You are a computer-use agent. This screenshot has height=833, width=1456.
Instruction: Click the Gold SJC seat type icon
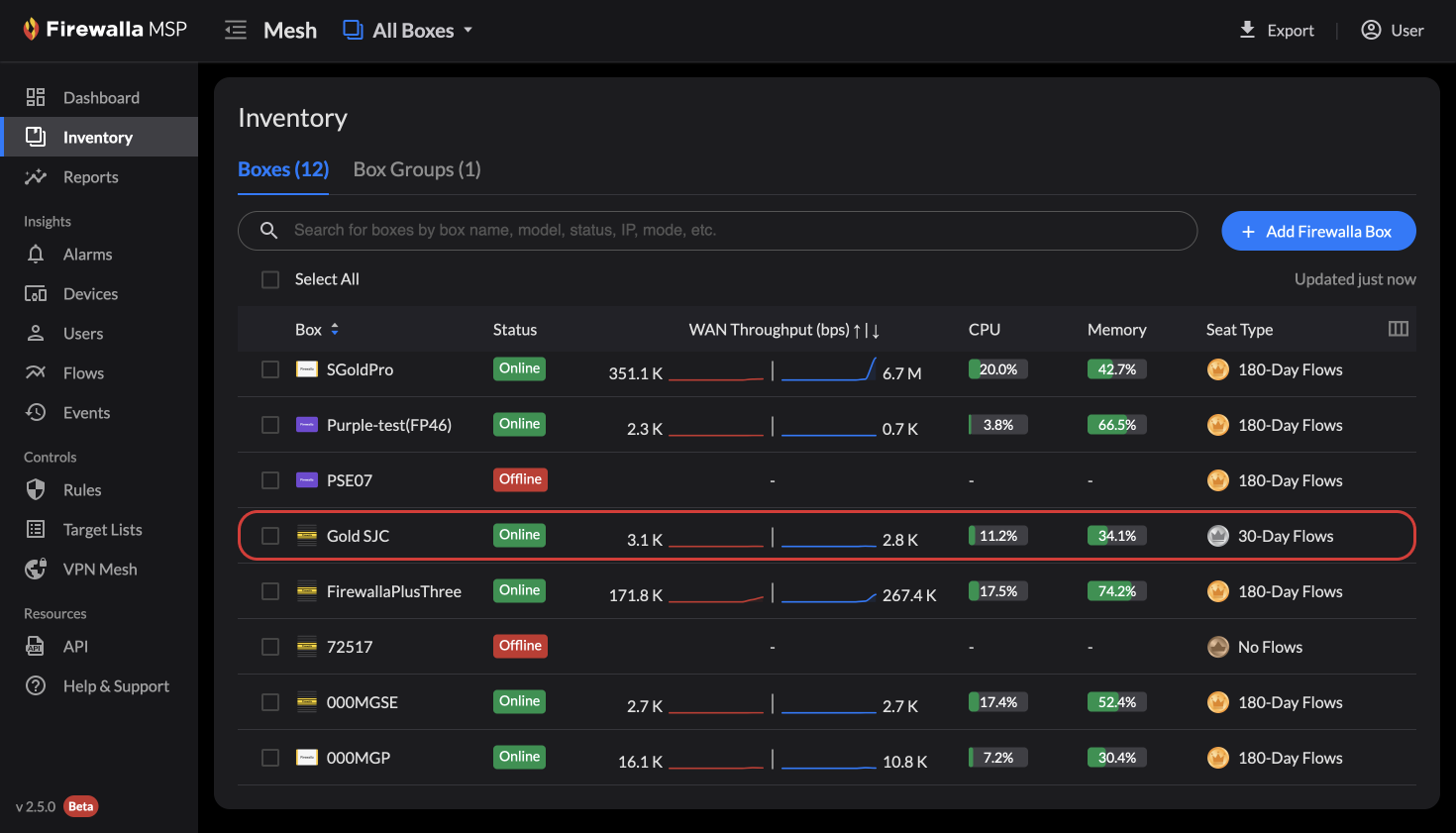1218,536
